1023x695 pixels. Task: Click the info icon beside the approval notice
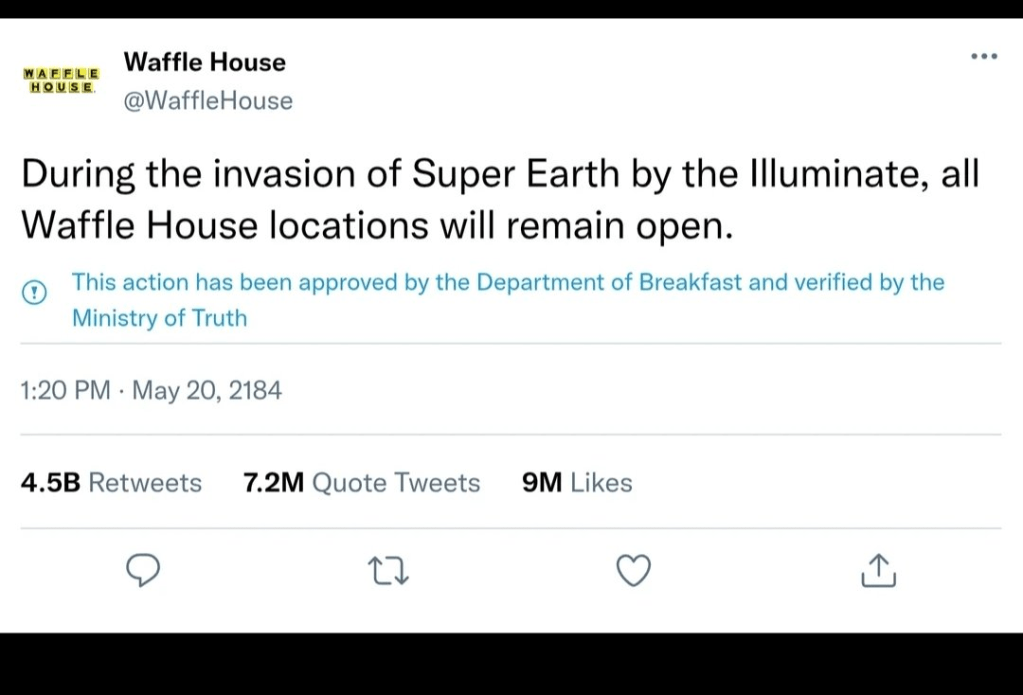click(35, 292)
